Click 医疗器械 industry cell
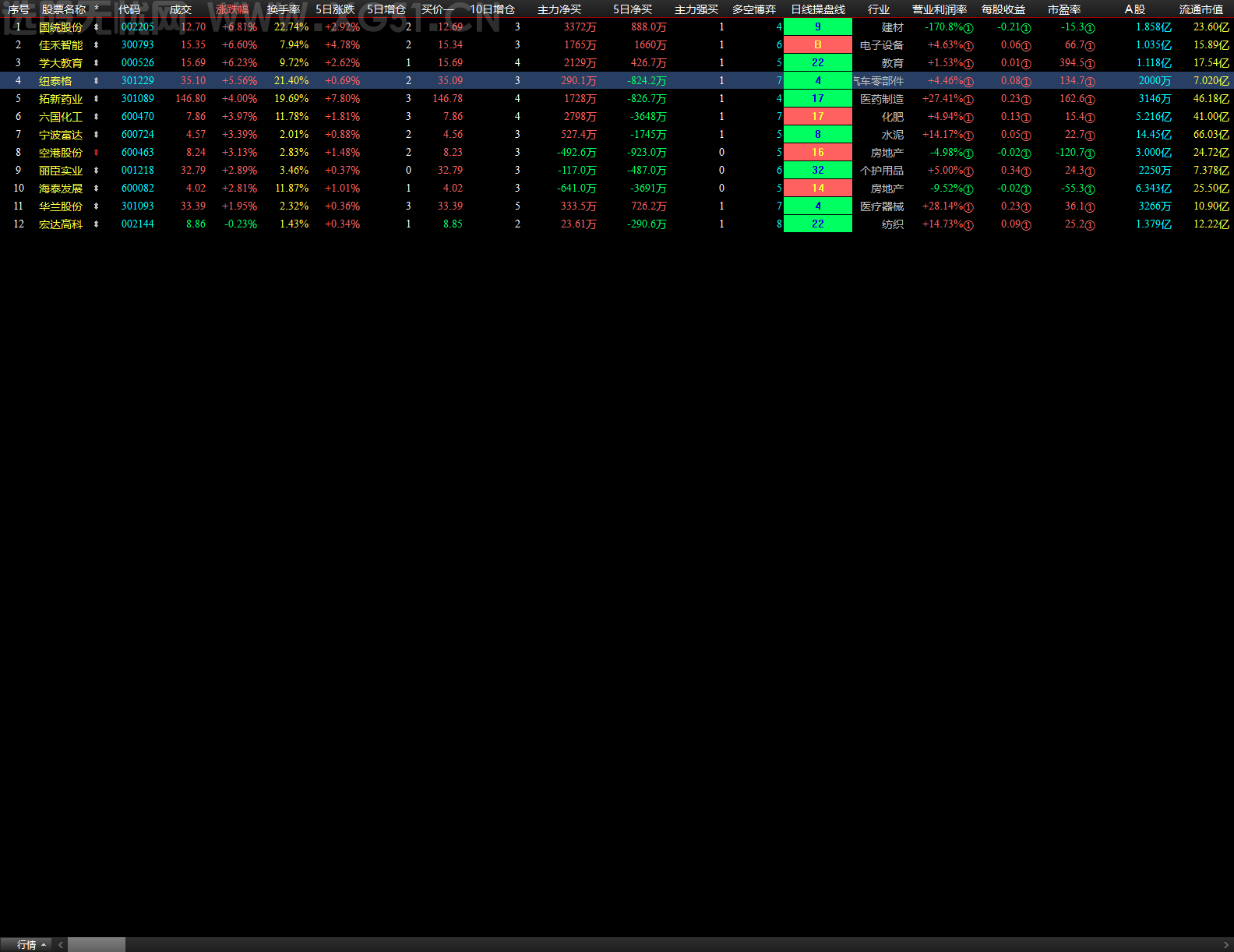Screen dimensions: 1234x952 [882, 206]
